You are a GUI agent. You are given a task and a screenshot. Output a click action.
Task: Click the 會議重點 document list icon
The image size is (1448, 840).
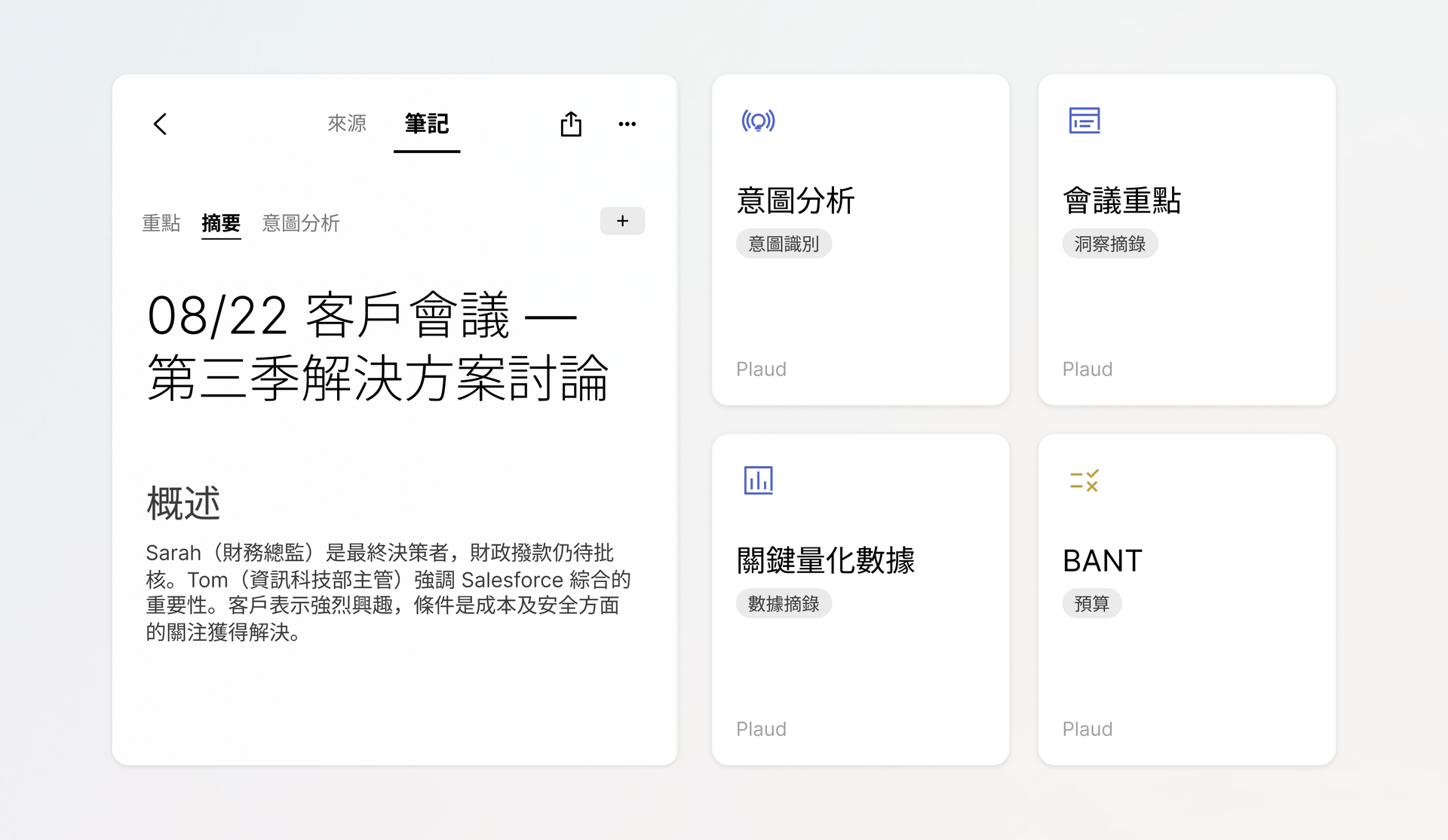pyautogui.click(x=1084, y=121)
